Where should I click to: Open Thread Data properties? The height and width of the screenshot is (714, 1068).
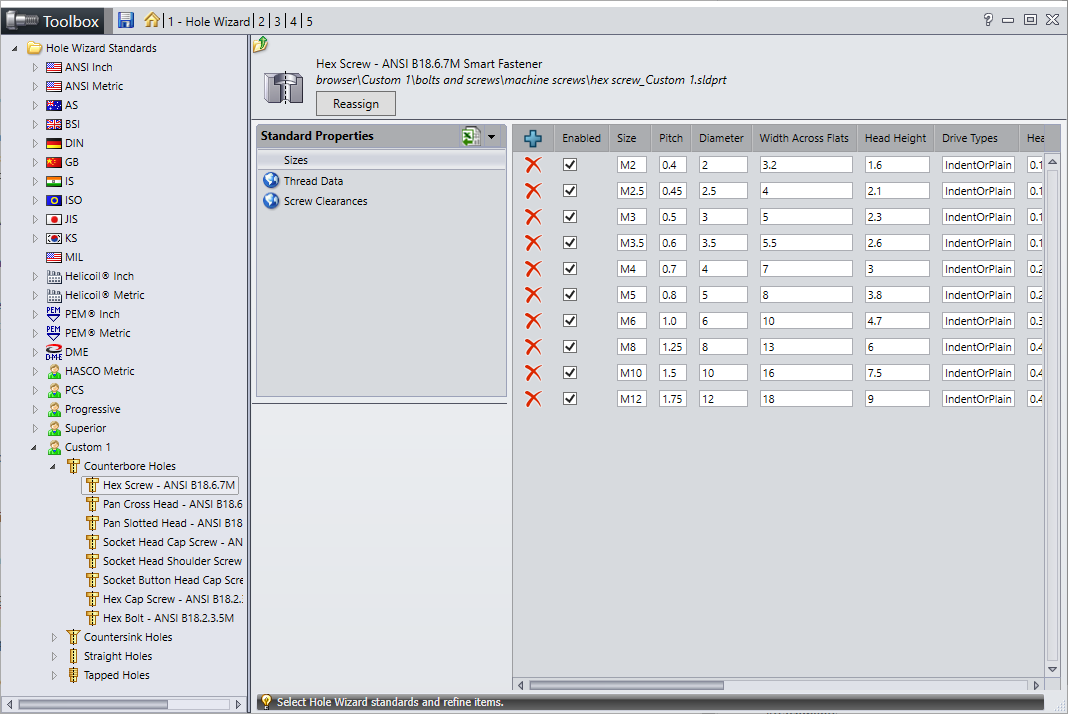point(313,181)
